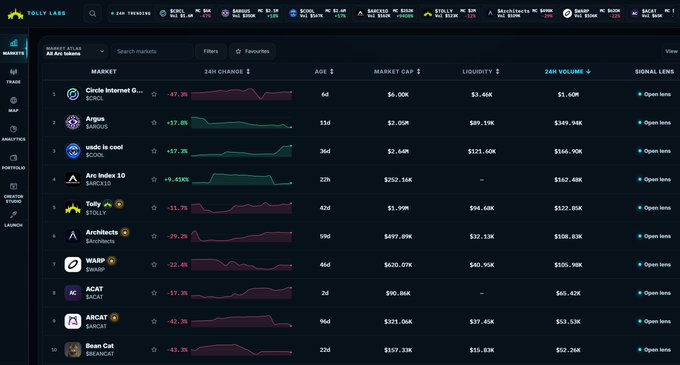680x365 pixels.
Task: Click the Arc Index 10 token logo
Action: click(x=73, y=179)
